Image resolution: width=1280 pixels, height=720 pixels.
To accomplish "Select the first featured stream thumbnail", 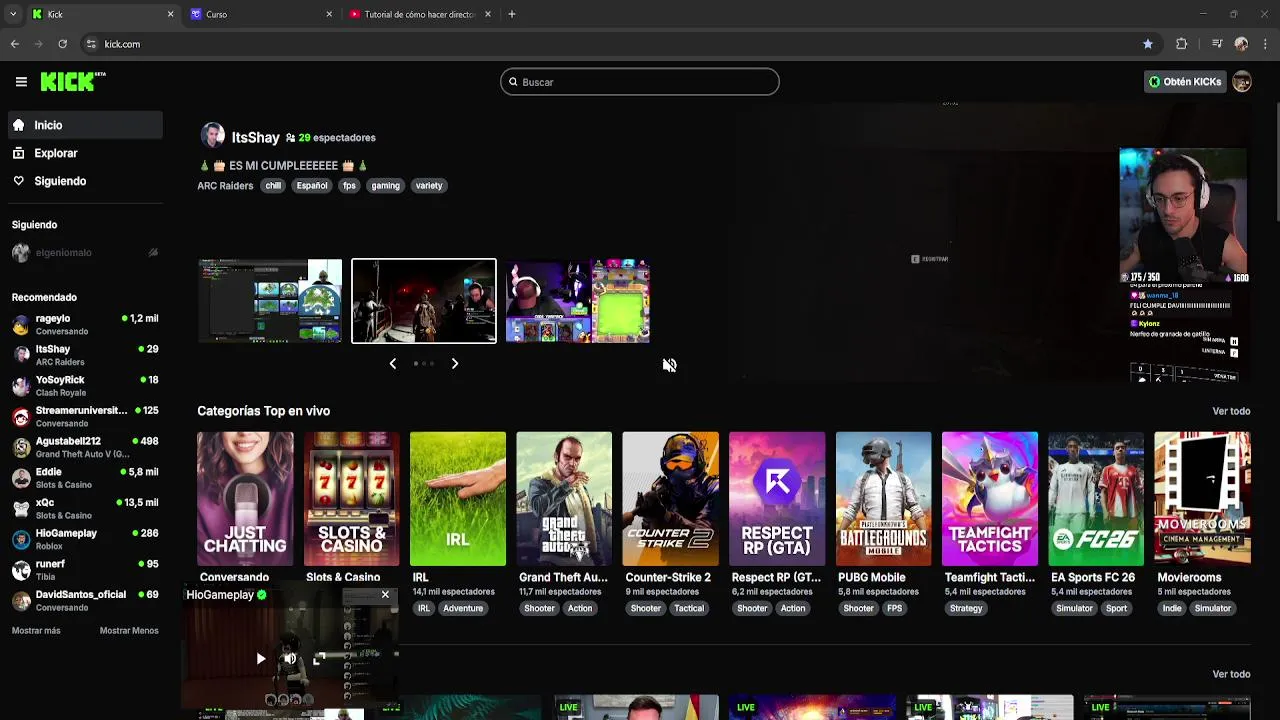I will tap(270, 301).
